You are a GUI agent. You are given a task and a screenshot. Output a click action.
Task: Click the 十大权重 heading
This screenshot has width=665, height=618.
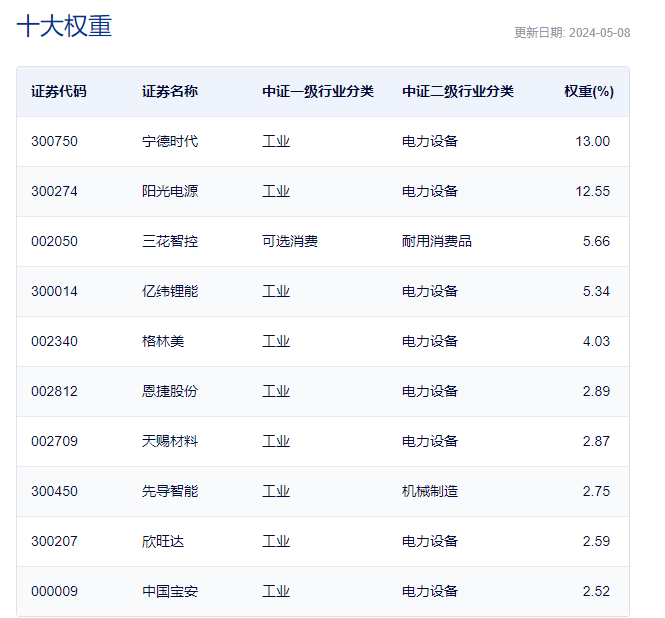coord(64,26)
